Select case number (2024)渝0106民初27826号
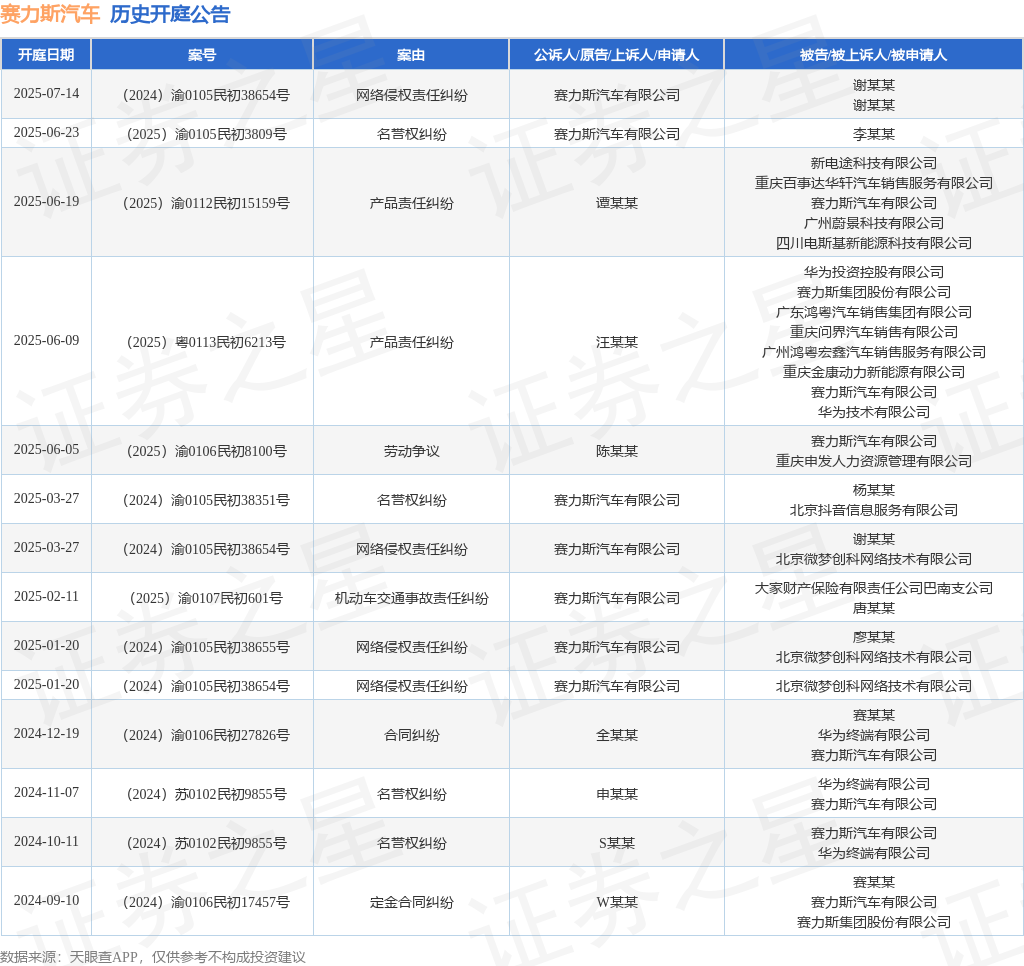The height and width of the screenshot is (966, 1024). pyautogui.click(x=206, y=735)
